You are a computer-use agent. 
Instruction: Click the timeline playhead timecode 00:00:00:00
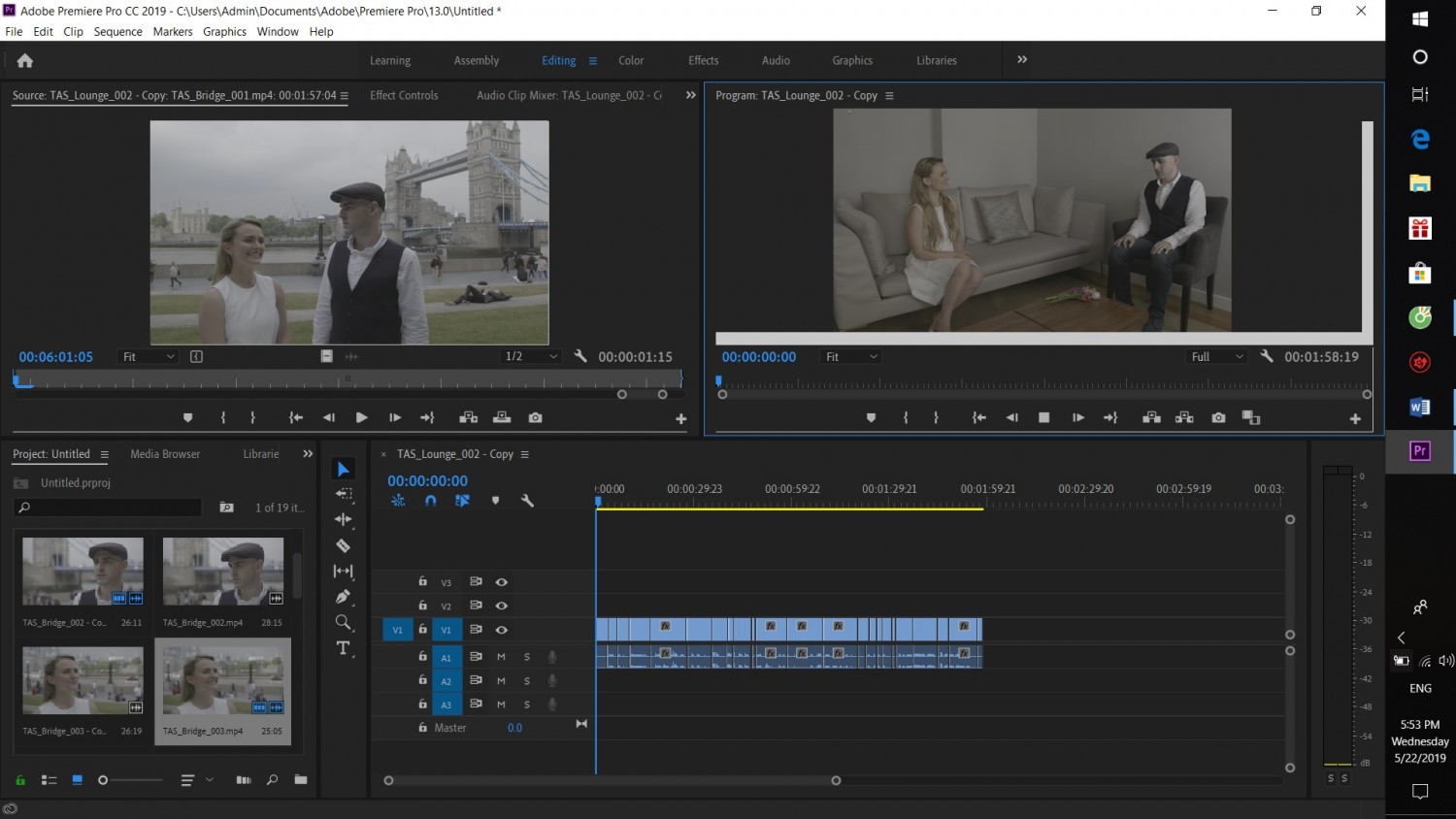point(427,480)
